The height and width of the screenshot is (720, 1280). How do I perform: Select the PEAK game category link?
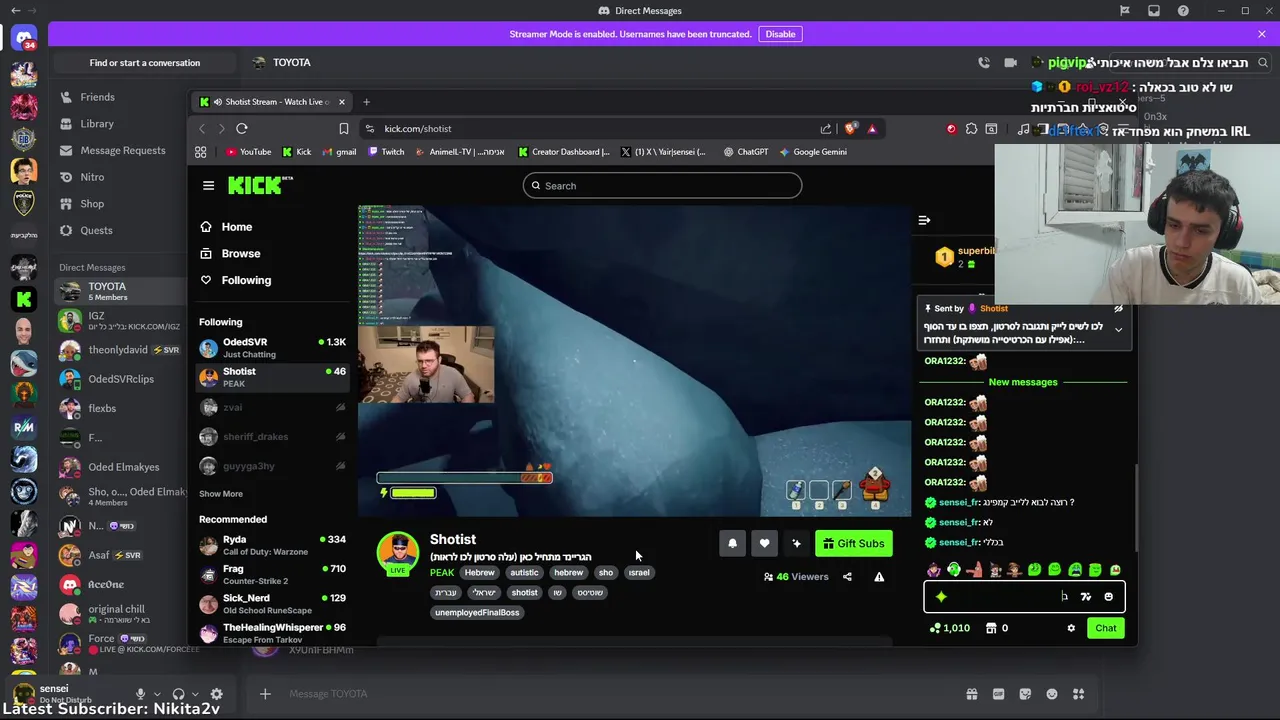pyautogui.click(x=442, y=573)
